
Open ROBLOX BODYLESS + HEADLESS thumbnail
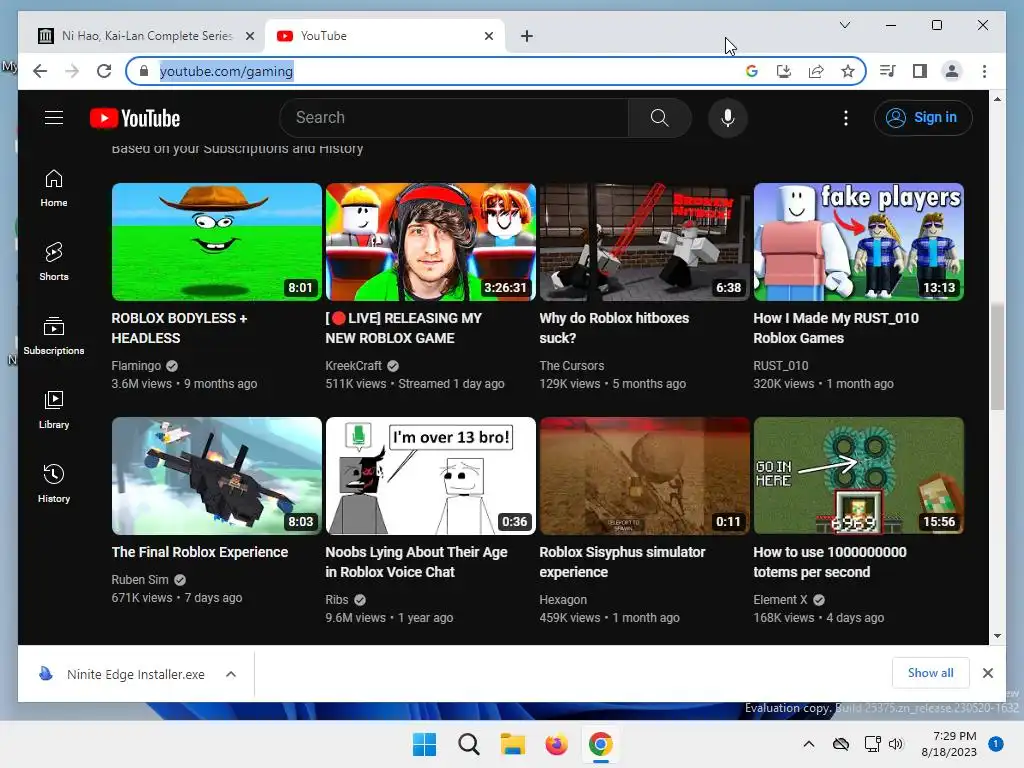pyautogui.click(x=217, y=242)
